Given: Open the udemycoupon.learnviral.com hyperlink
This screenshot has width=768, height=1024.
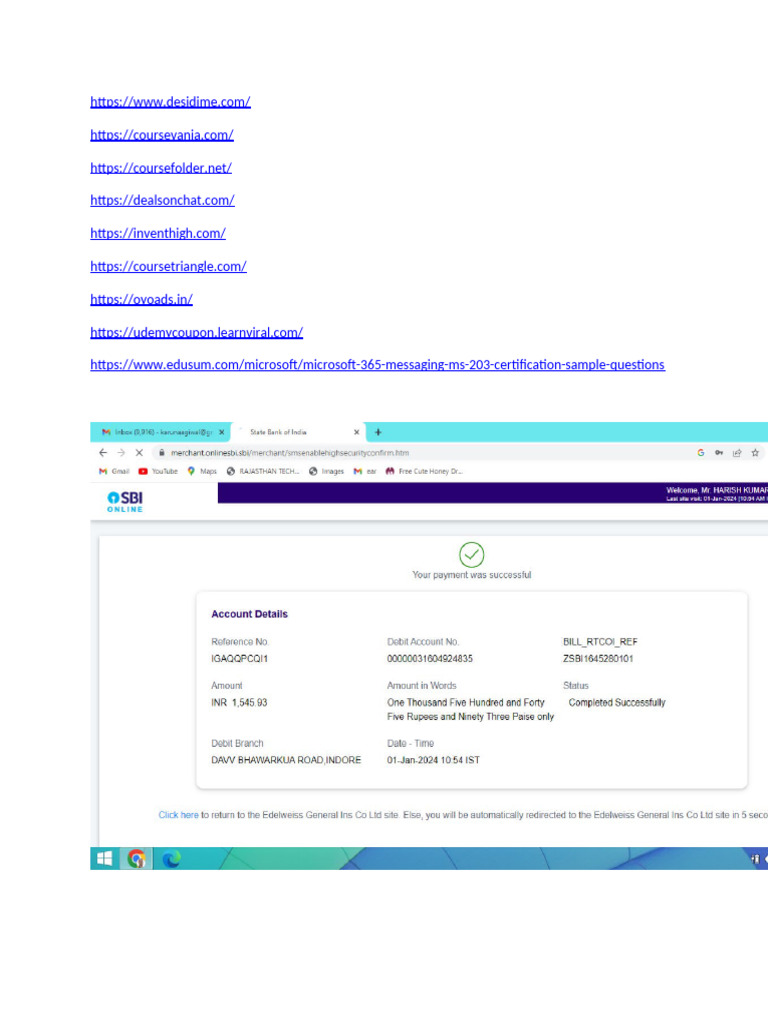Looking at the screenshot, I should pyautogui.click(x=197, y=332).
